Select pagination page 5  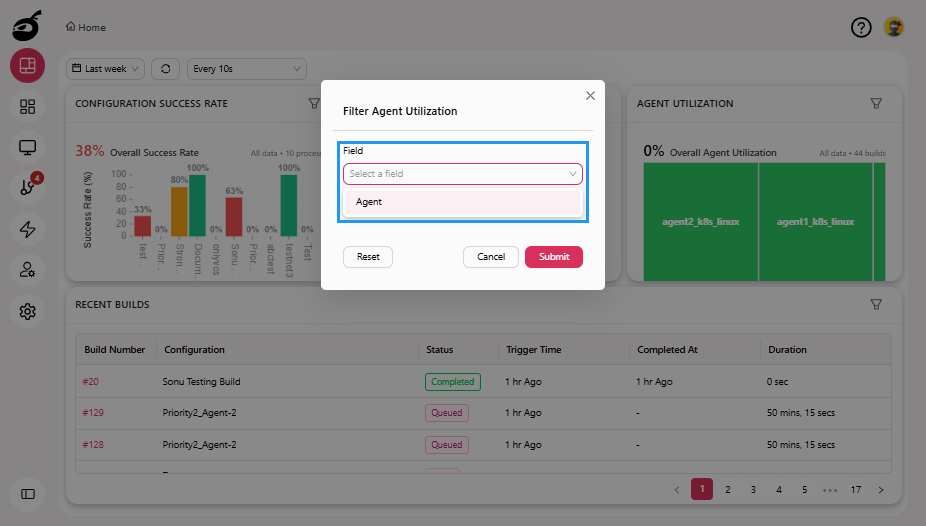tap(804, 489)
